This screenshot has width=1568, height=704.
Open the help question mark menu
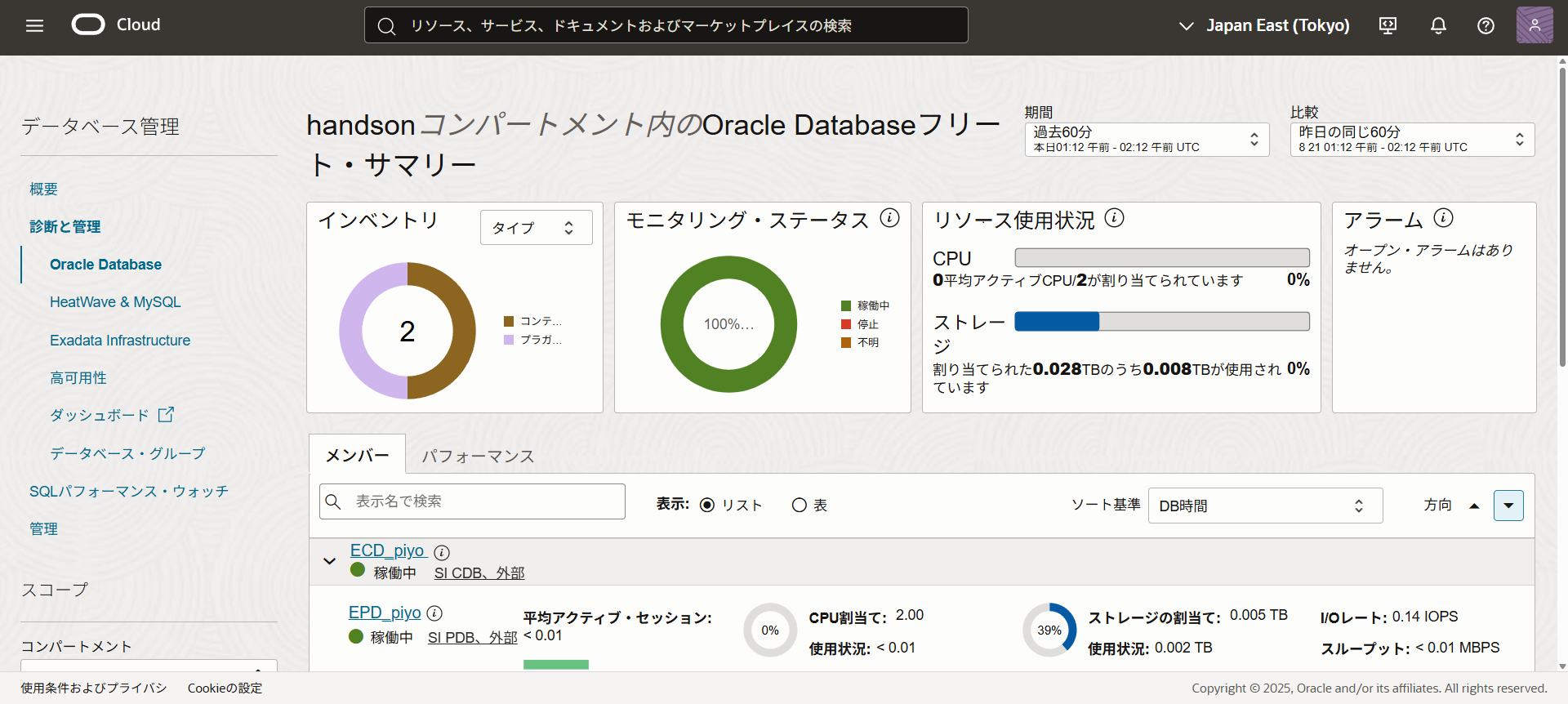pos(1486,25)
